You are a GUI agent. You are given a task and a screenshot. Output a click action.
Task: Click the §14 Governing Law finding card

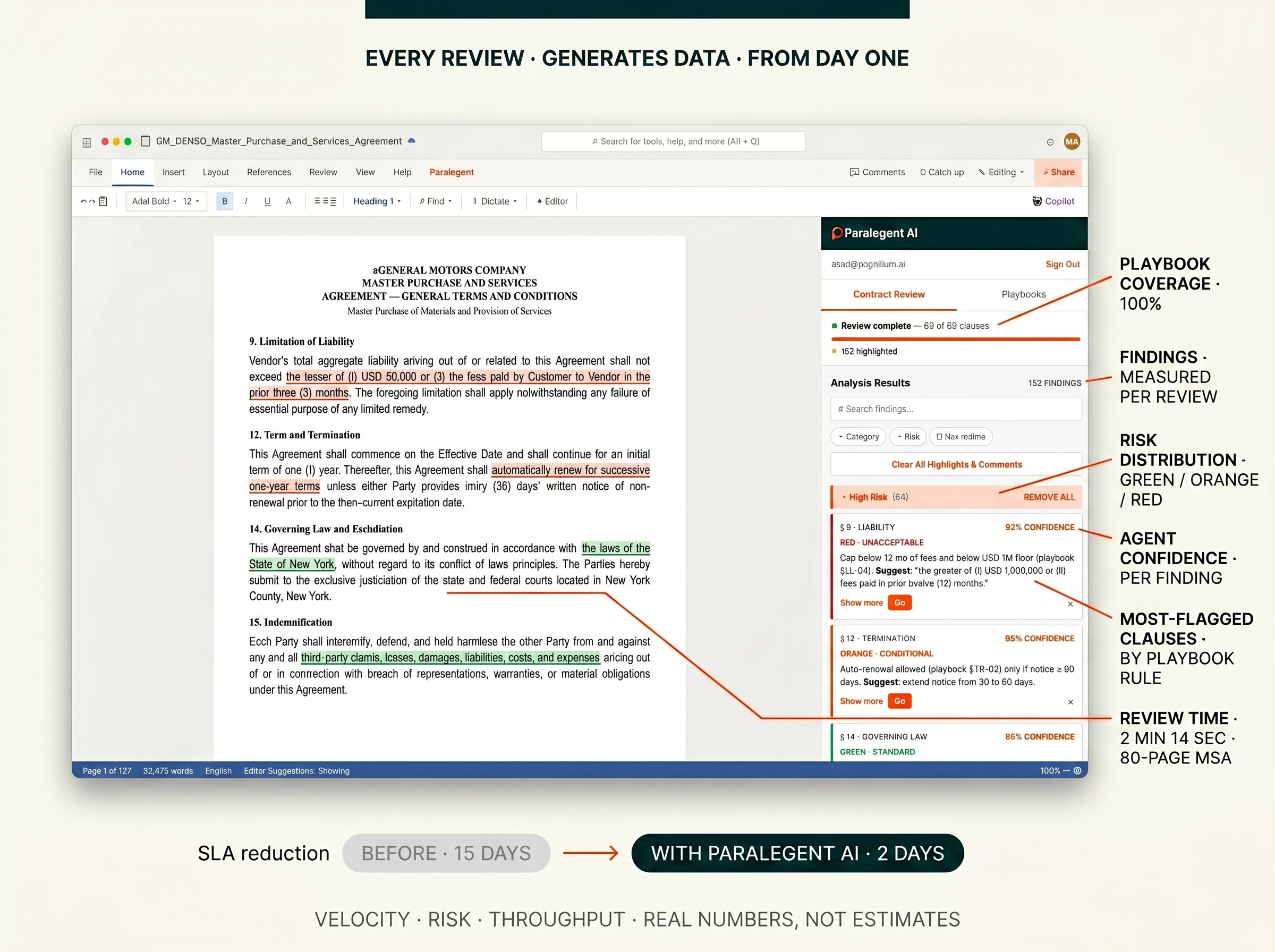[956, 743]
